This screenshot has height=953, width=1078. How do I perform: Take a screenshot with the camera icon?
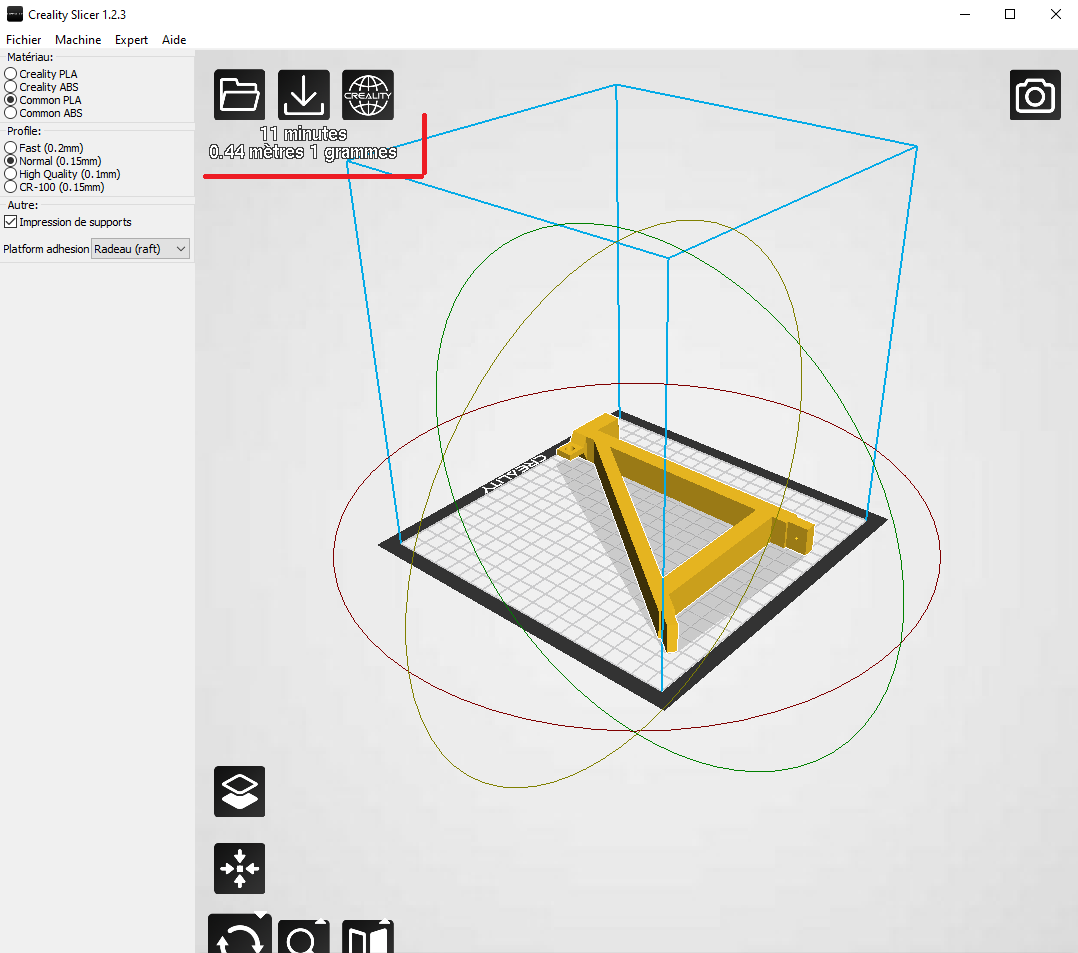tap(1035, 95)
